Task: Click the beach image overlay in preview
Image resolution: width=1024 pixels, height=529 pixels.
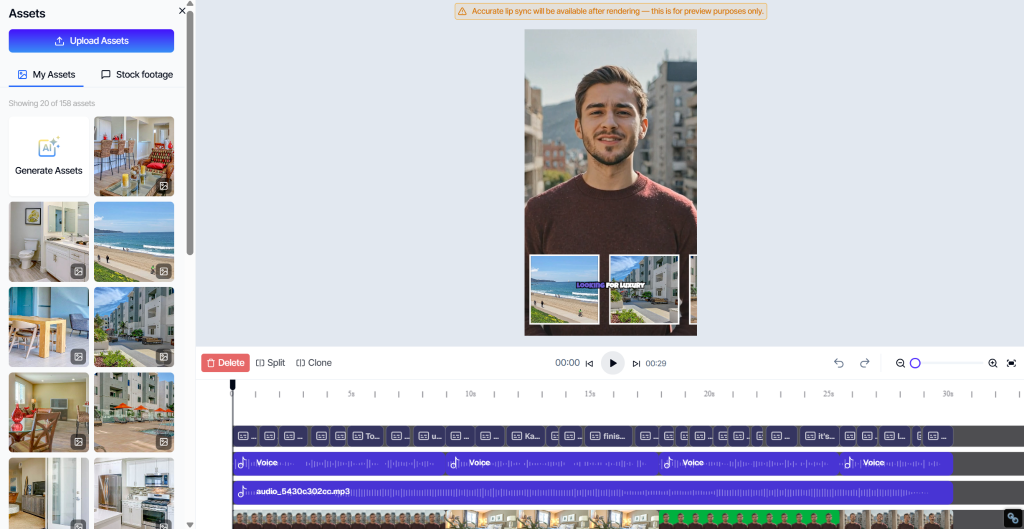Action: pyautogui.click(x=564, y=289)
